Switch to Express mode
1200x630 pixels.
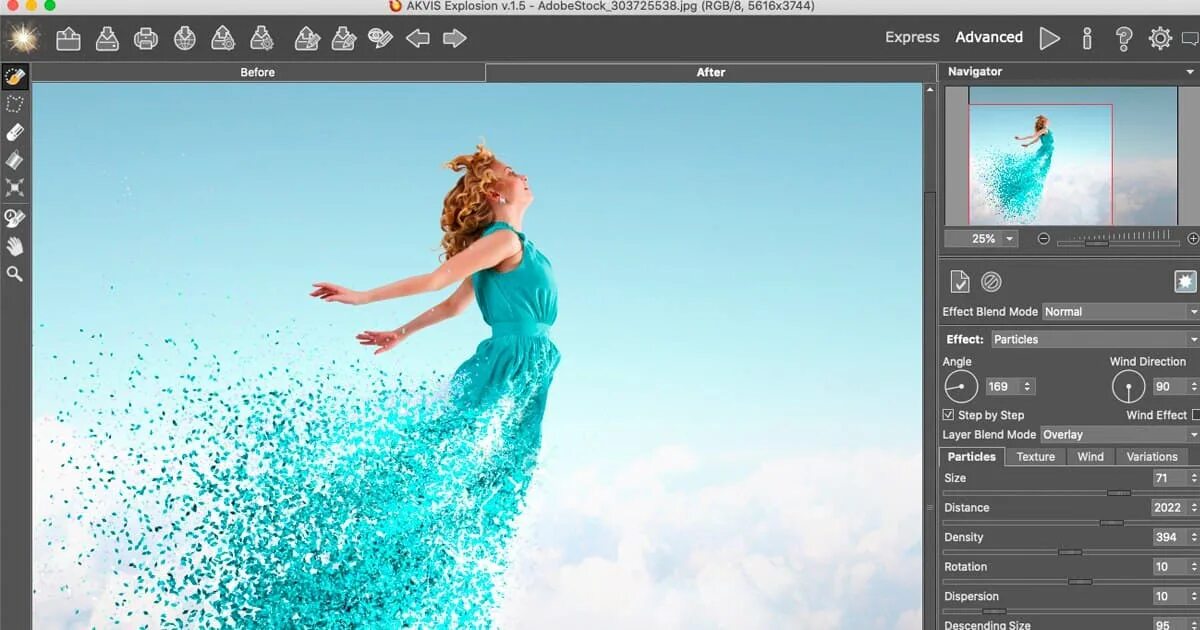click(912, 37)
